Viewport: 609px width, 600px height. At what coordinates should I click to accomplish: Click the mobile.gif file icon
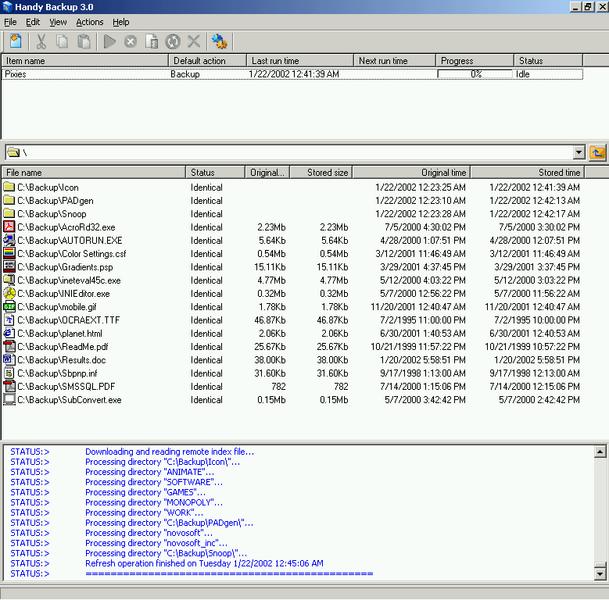9,306
